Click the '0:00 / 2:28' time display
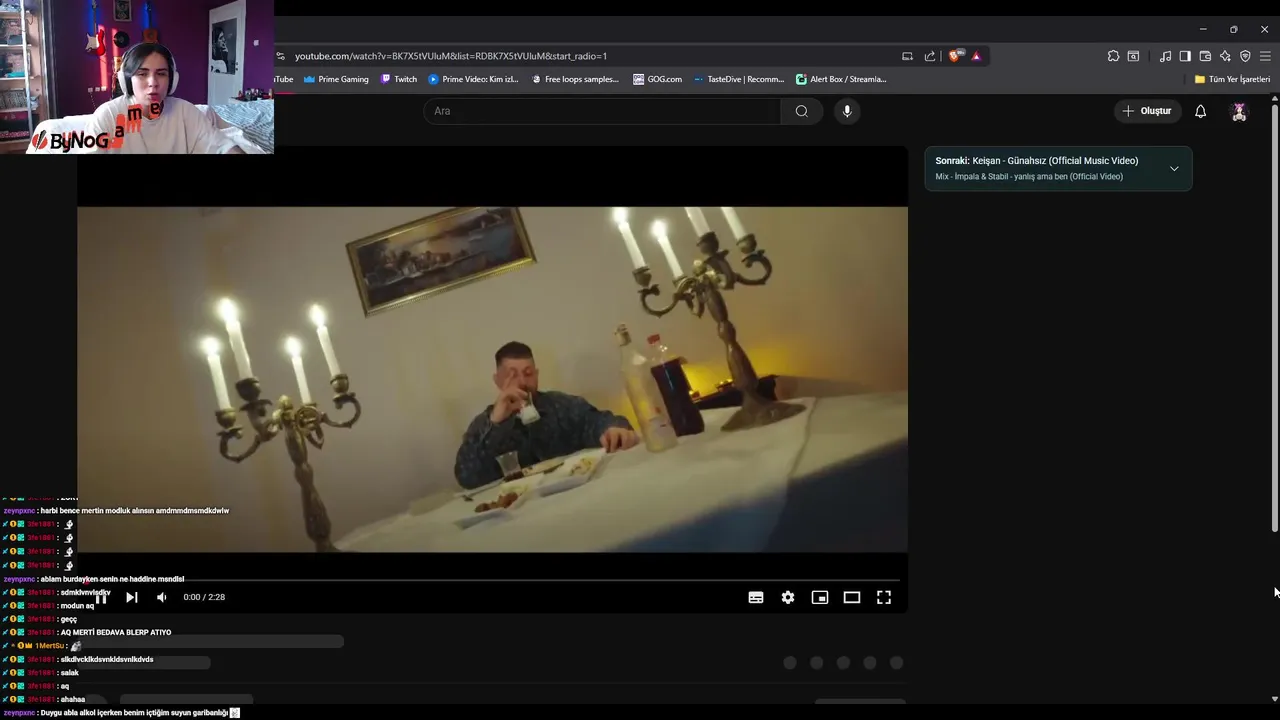1280x720 pixels. pos(204,597)
